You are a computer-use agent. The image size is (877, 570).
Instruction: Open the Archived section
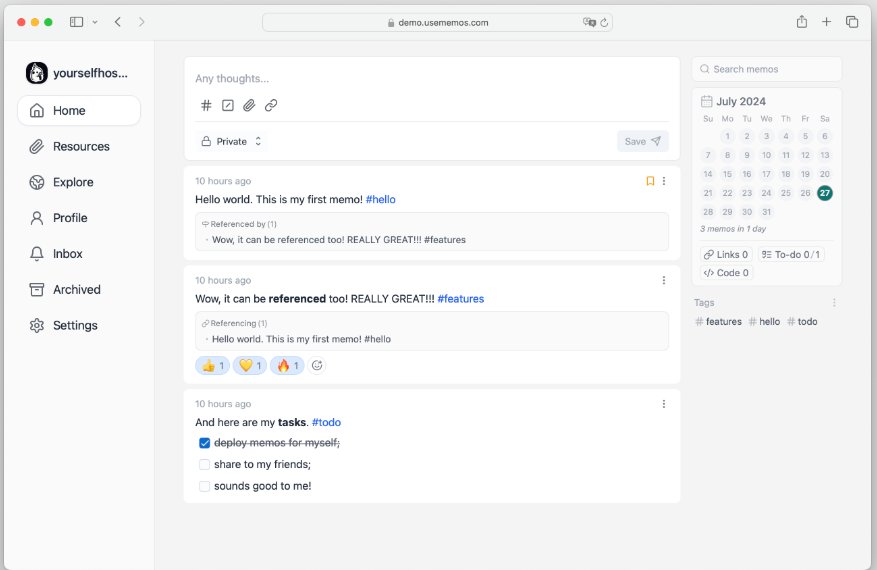76,290
